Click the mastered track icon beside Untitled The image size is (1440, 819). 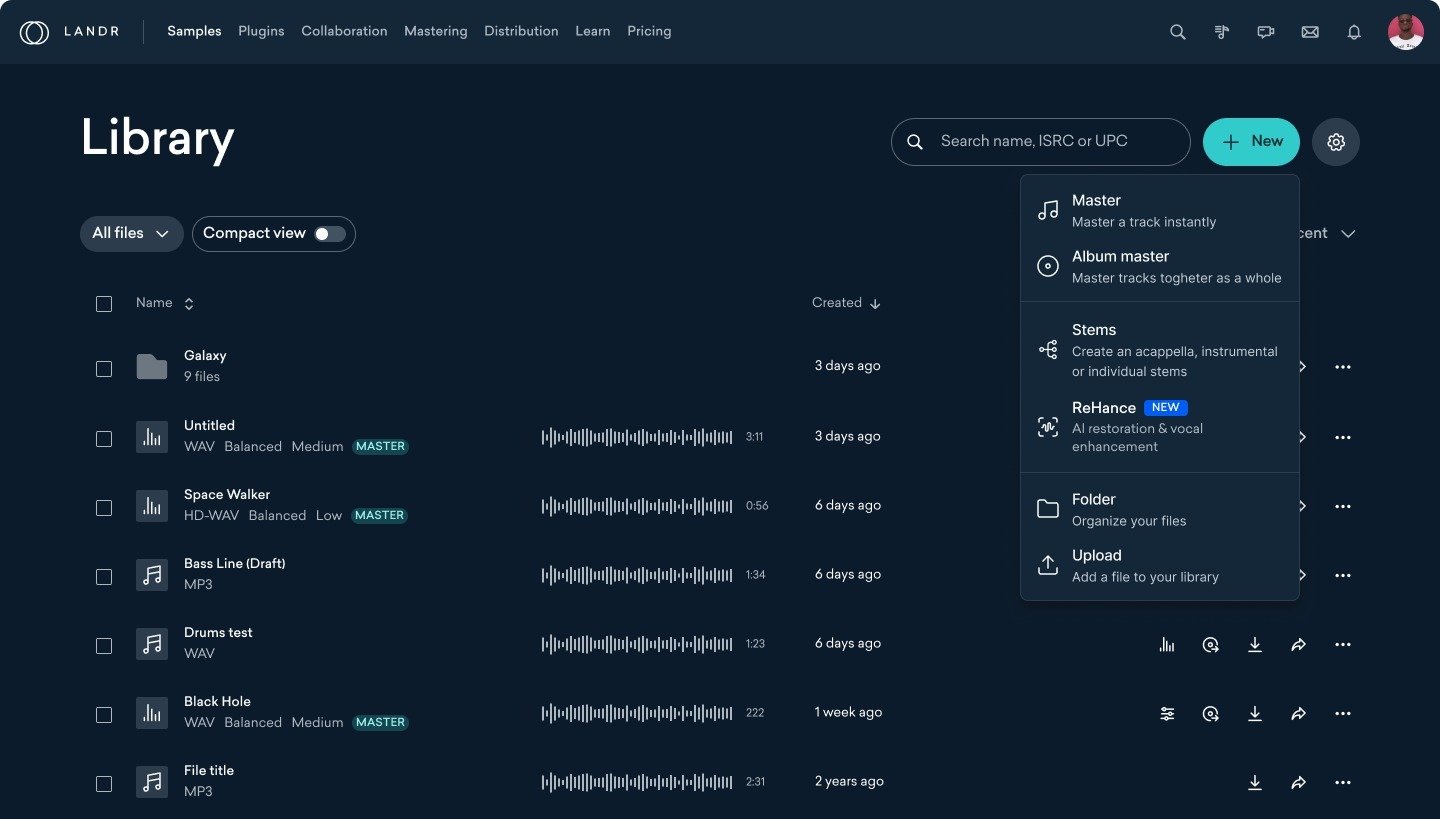[152, 437]
